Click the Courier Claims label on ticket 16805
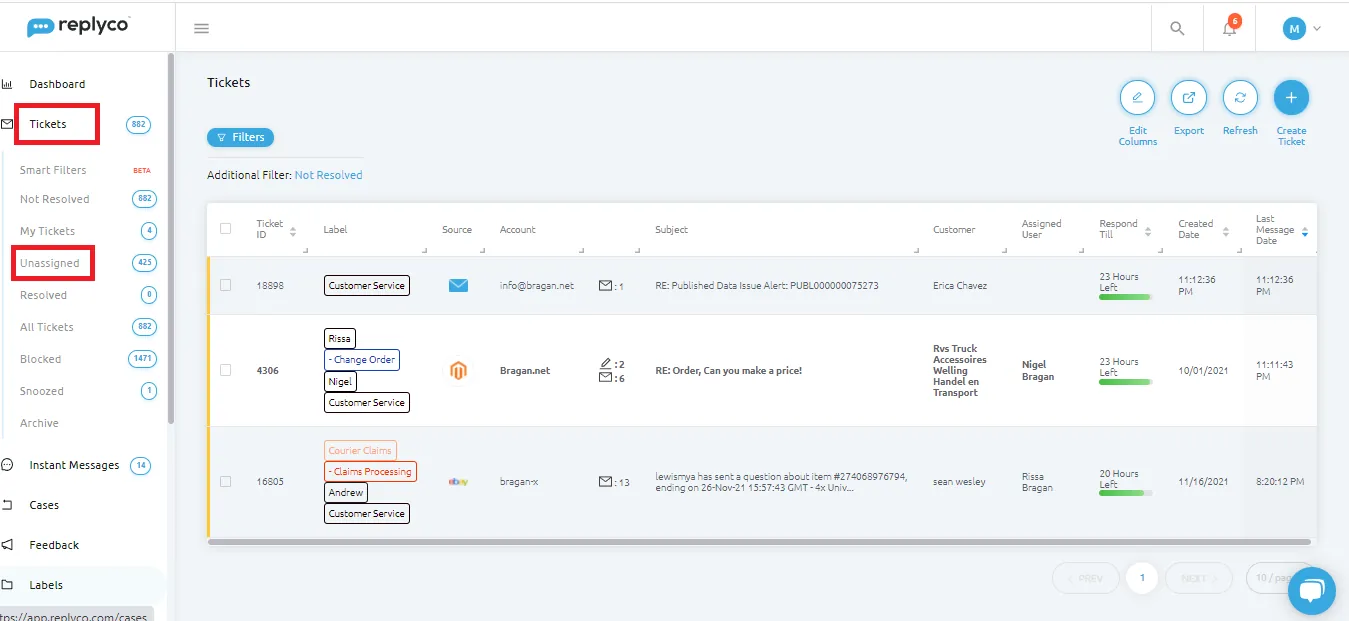Viewport: 1349px width, 621px height. click(360, 451)
